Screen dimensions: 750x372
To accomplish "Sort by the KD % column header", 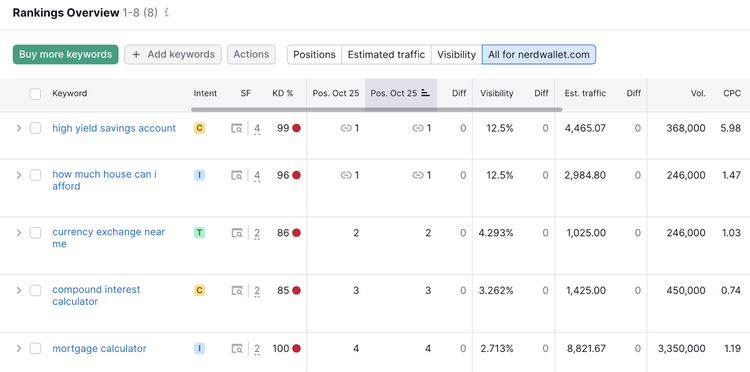I will pyautogui.click(x=283, y=94).
